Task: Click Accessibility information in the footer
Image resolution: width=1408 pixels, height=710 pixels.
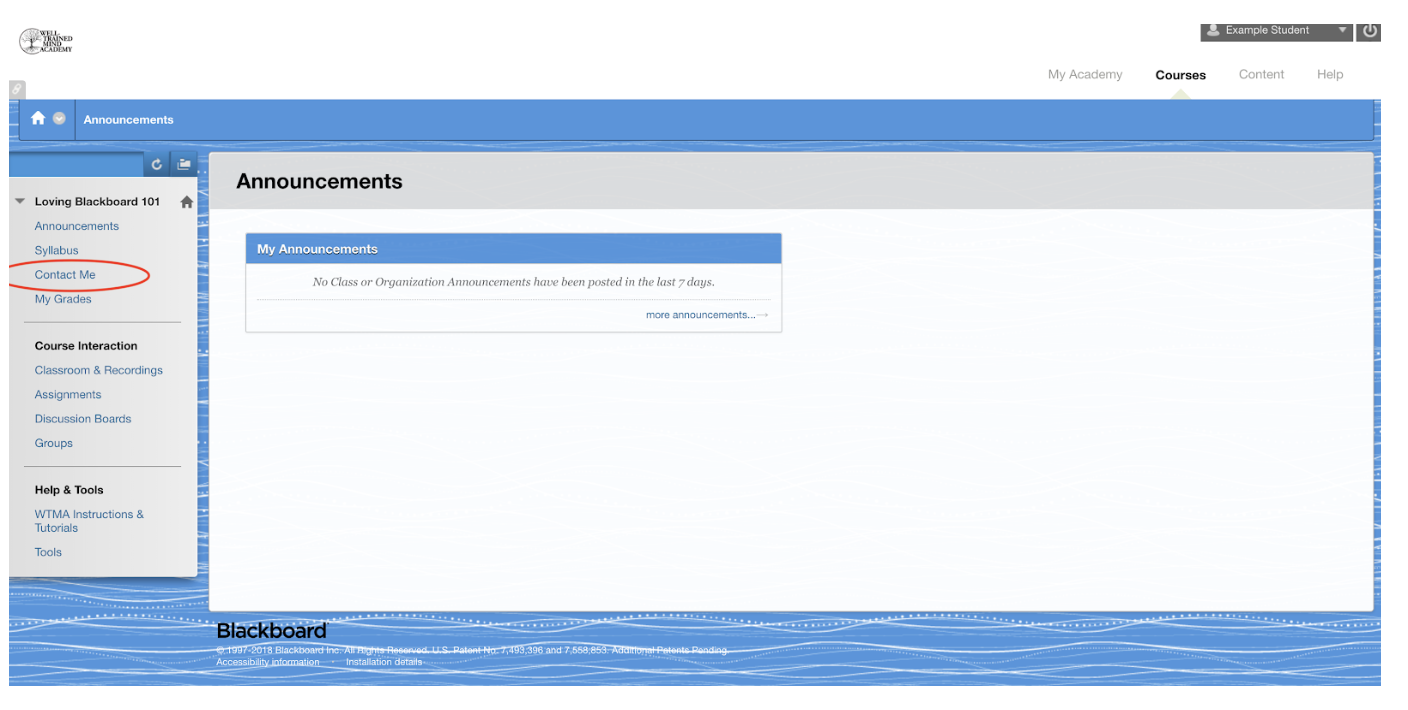Action: pyautogui.click(x=268, y=662)
